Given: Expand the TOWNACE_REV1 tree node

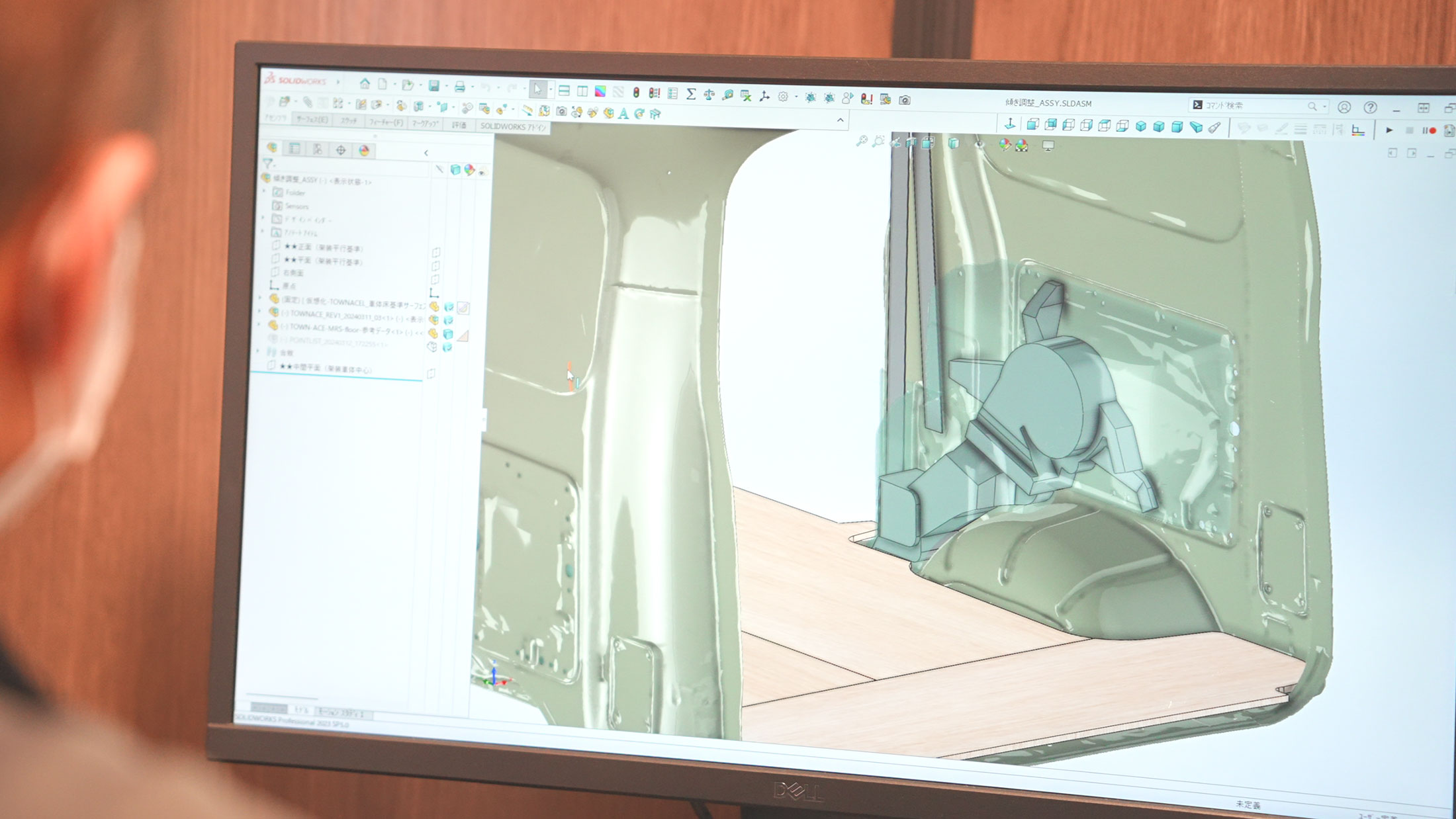Looking at the screenshot, I should coord(259,312).
